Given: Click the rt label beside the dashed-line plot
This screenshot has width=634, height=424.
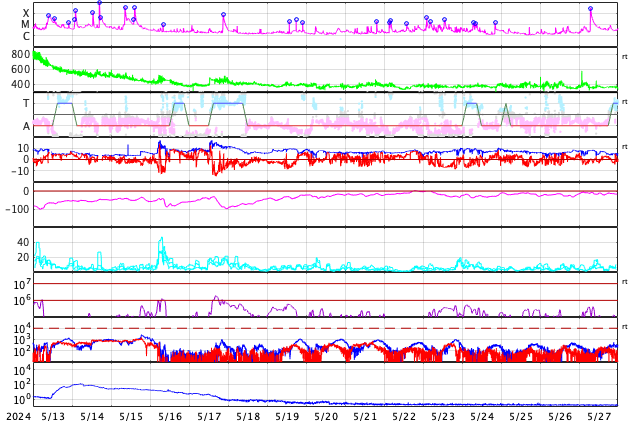Looking at the screenshot, I should point(624,327).
